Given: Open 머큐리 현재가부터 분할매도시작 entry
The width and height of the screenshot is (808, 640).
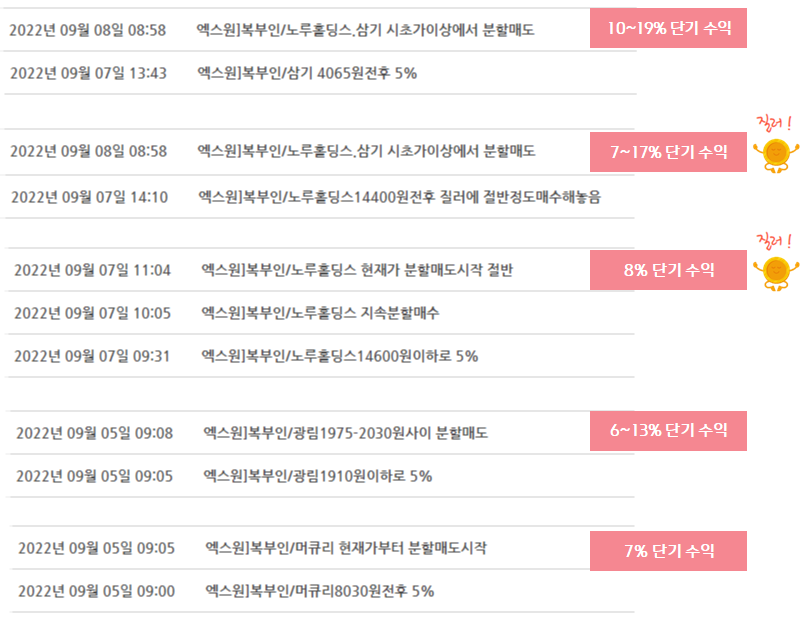Looking at the screenshot, I should coord(346,548).
